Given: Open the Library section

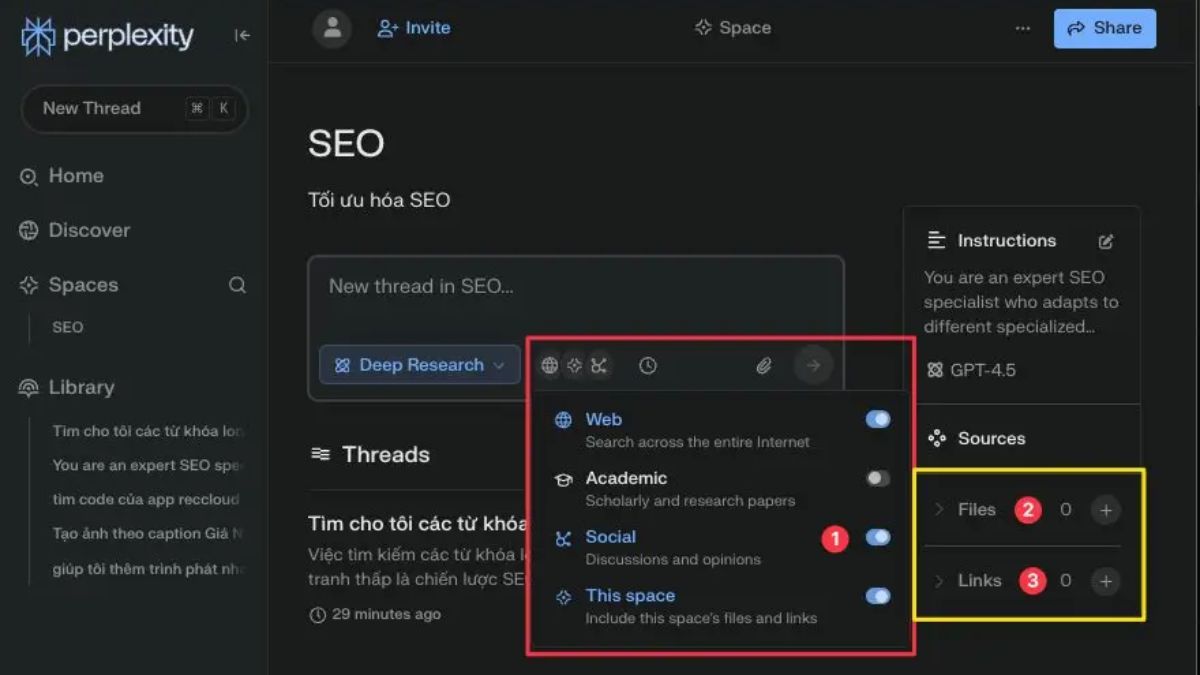Looking at the screenshot, I should click(67, 387).
